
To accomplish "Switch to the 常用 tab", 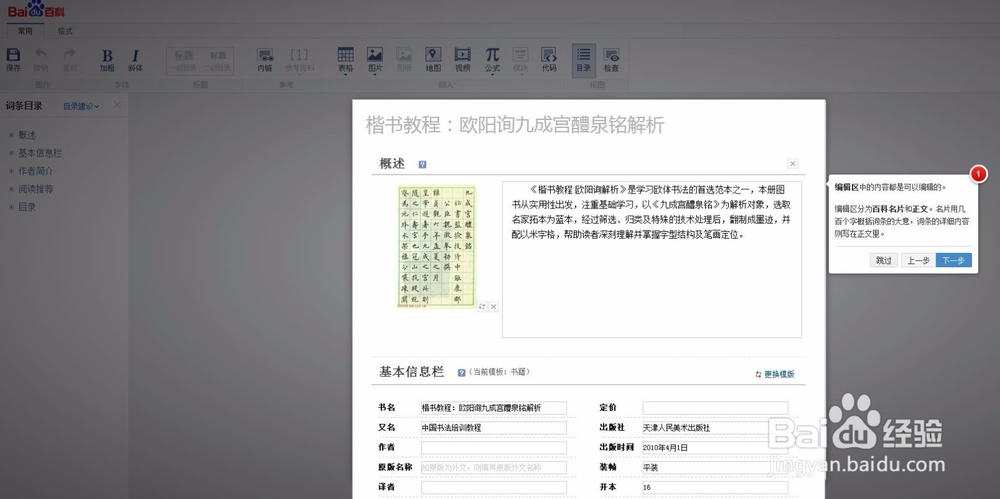I will [x=25, y=31].
